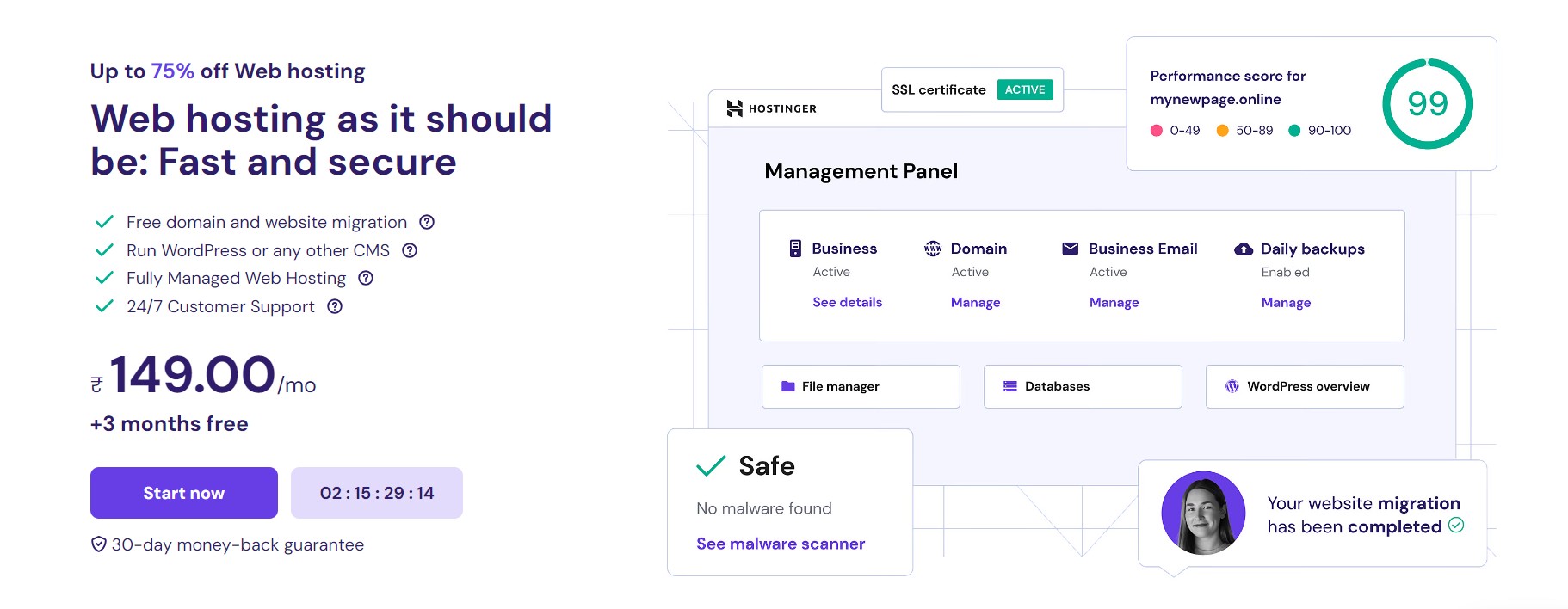Click help icon next to Free domain migration
Viewport: 1568px width, 609px height.
coord(427,222)
